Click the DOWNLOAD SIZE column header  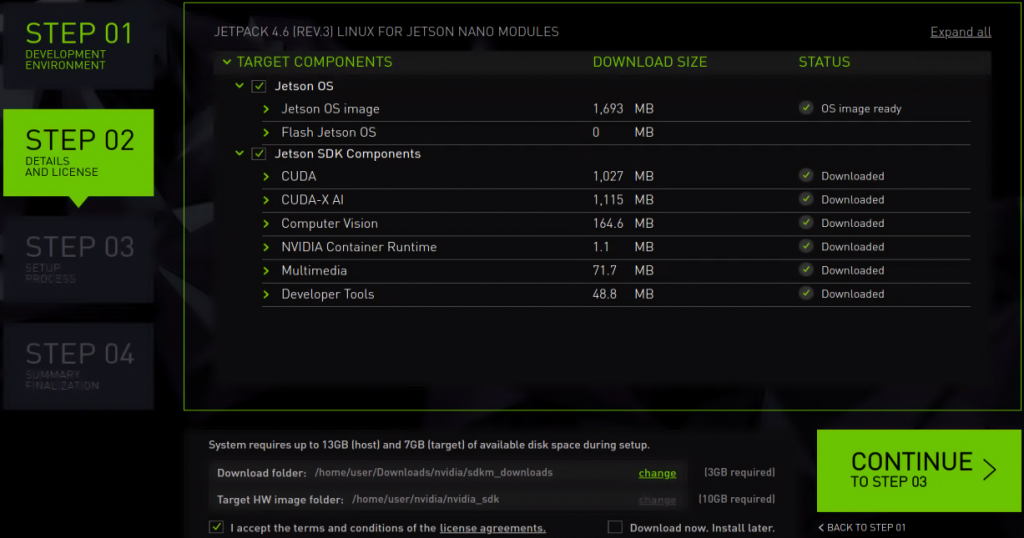pyautogui.click(x=650, y=62)
